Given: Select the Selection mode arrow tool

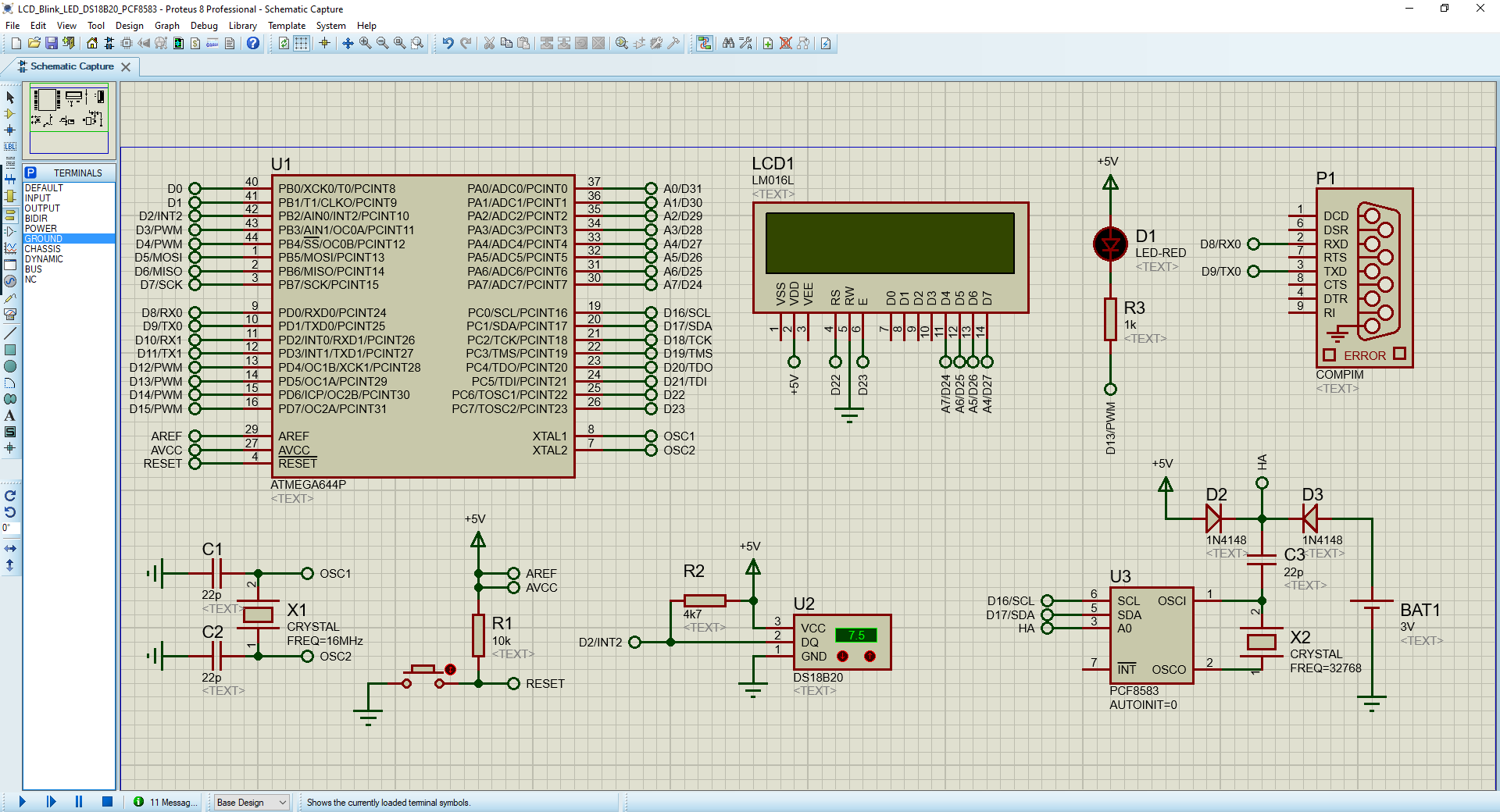Looking at the screenshot, I should (x=10, y=98).
